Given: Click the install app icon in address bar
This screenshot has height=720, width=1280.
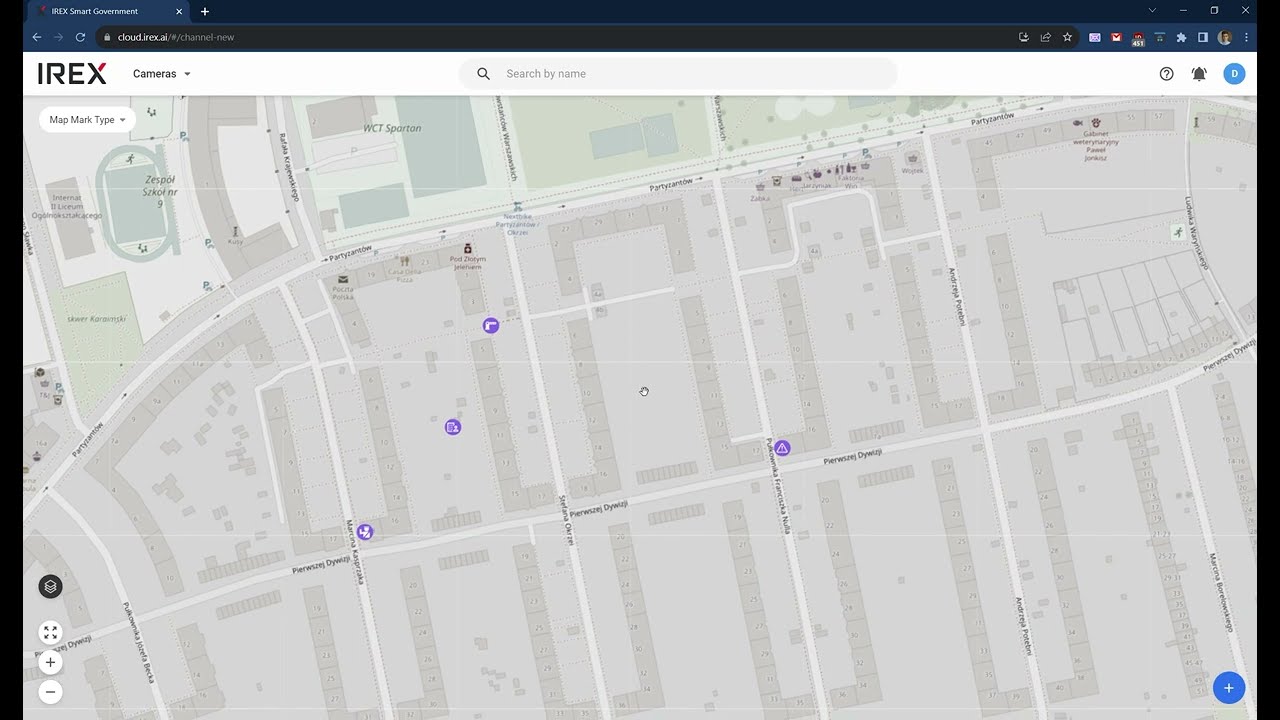Looking at the screenshot, I should coord(1023,37).
